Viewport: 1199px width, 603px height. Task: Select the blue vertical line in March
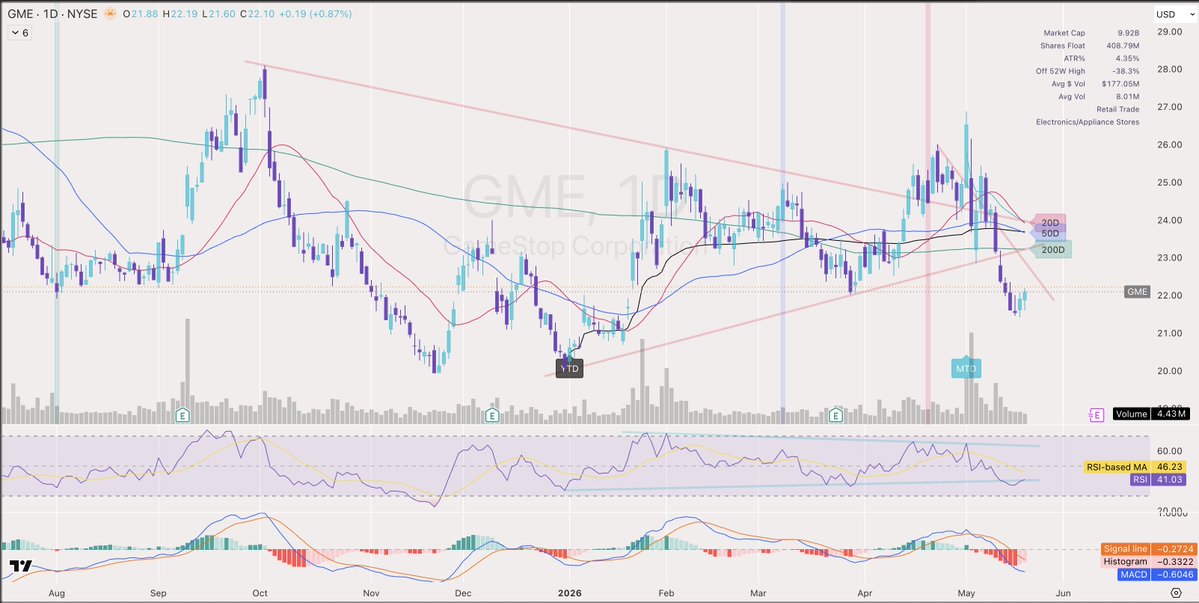pyautogui.click(x=782, y=212)
